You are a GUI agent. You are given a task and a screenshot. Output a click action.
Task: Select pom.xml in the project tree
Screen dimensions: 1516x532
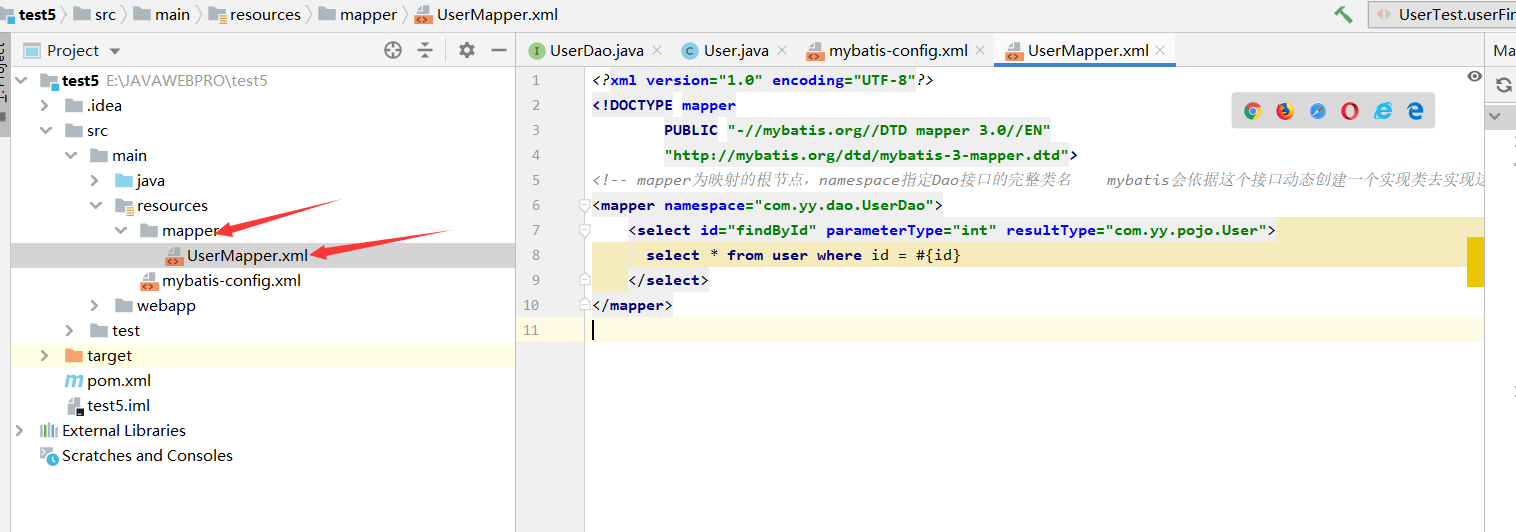[118, 381]
